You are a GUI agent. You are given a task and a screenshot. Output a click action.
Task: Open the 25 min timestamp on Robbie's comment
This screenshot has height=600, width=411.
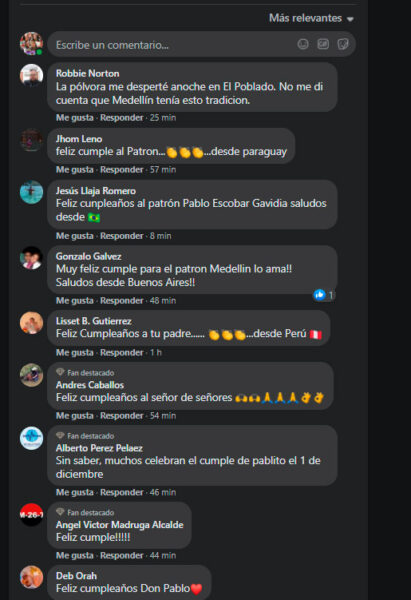(x=163, y=117)
